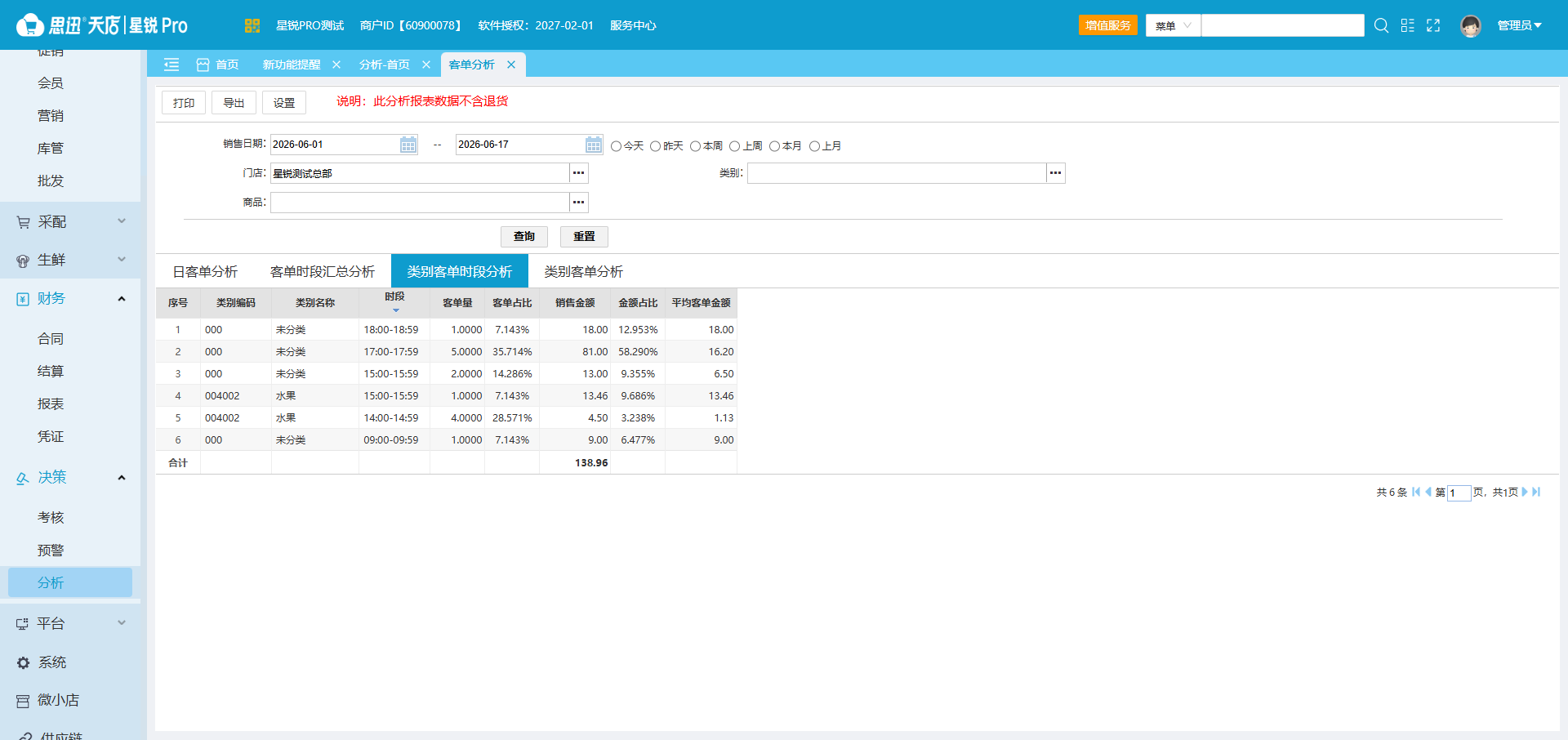
Task: Click the 平台 monitor icon
Action: [23, 624]
